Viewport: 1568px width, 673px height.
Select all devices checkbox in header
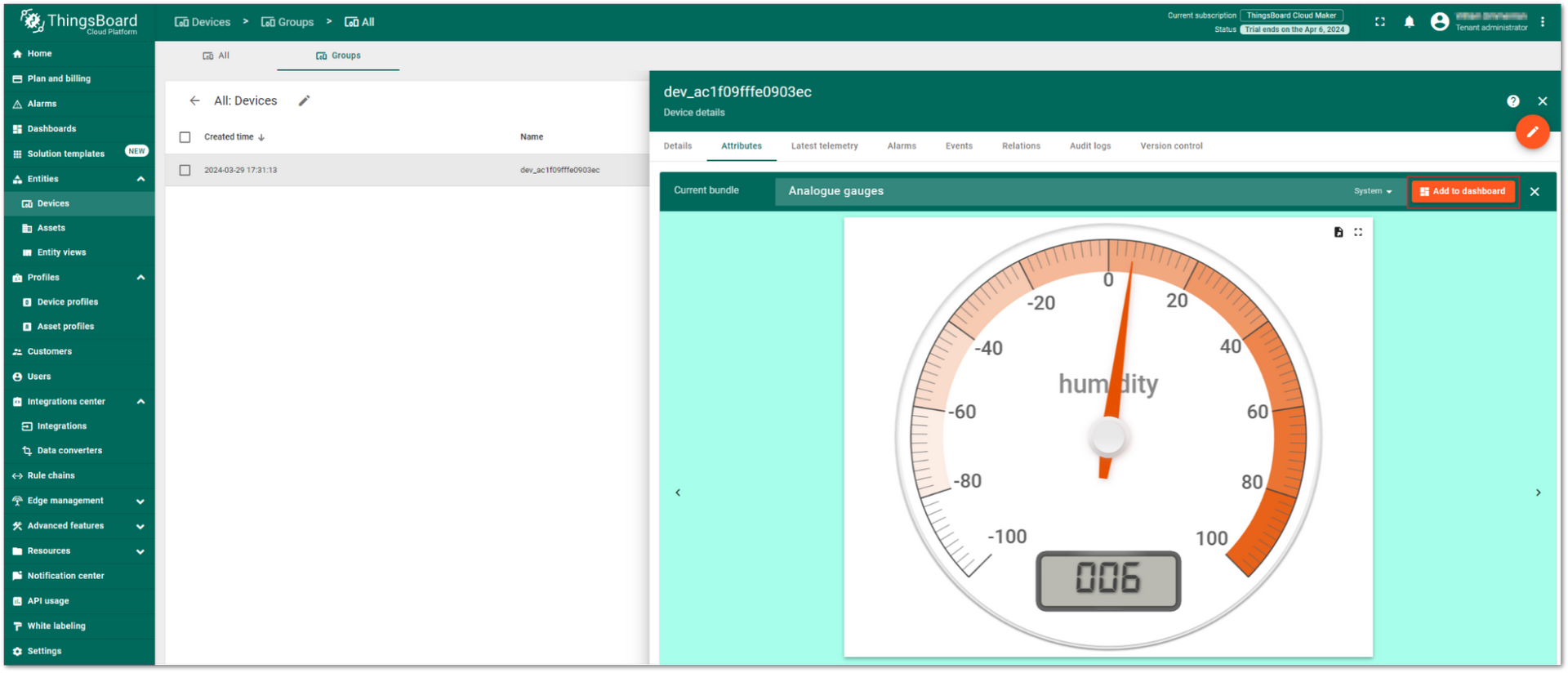[x=185, y=137]
